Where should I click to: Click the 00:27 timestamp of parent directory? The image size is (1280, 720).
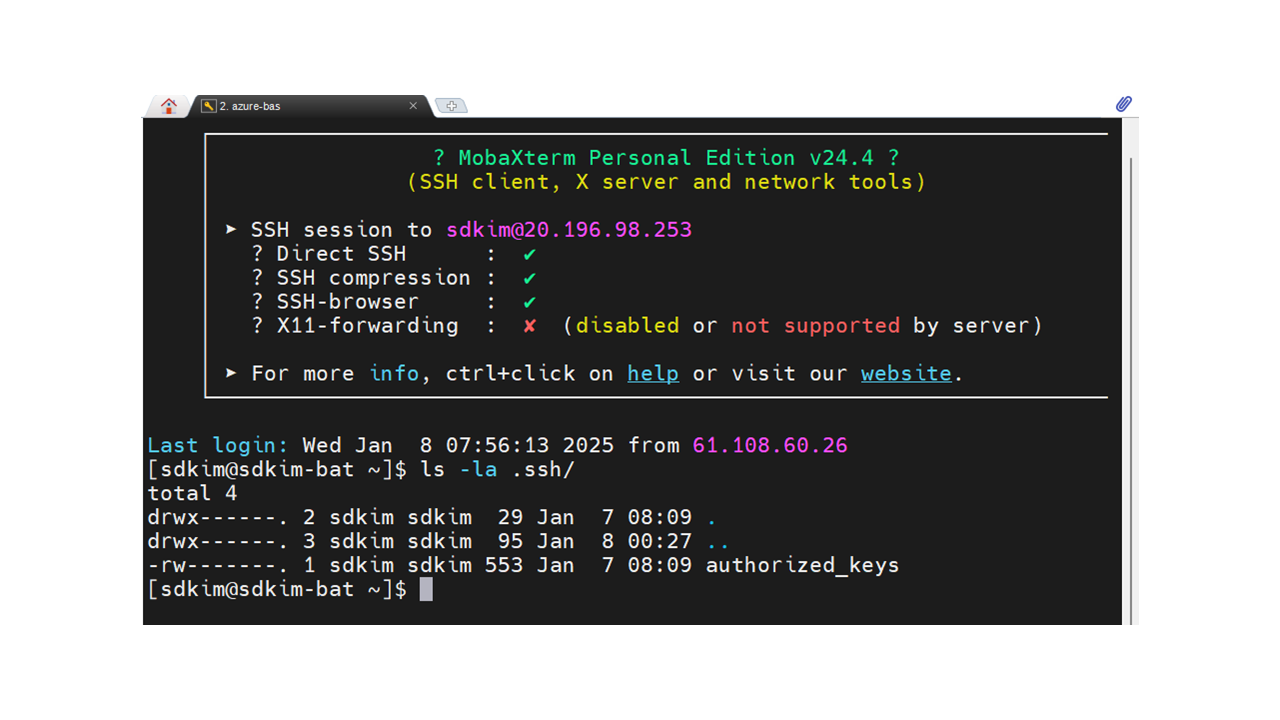coord(660,542)
